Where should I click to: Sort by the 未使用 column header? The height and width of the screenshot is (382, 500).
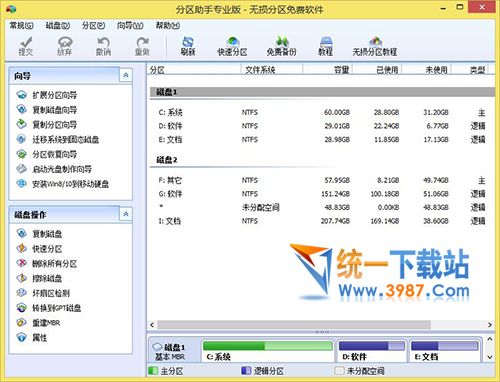tap(427, 70)
